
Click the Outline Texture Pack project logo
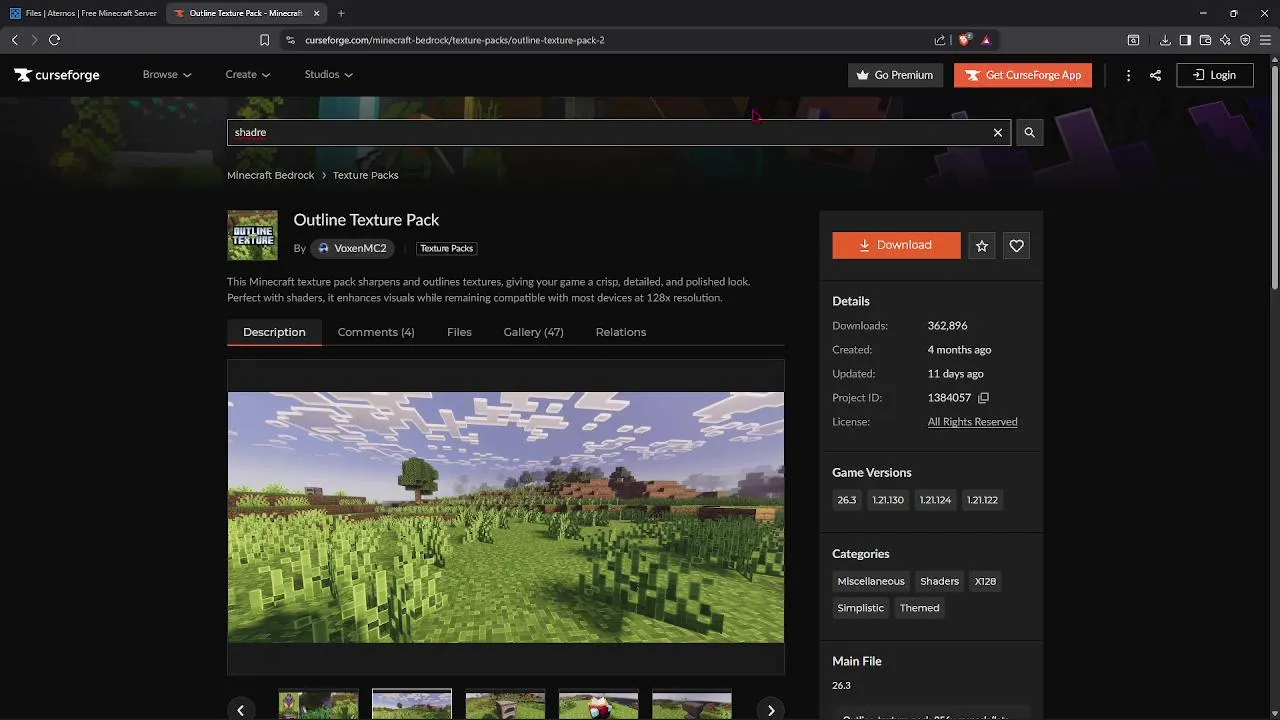click(252, 235)
